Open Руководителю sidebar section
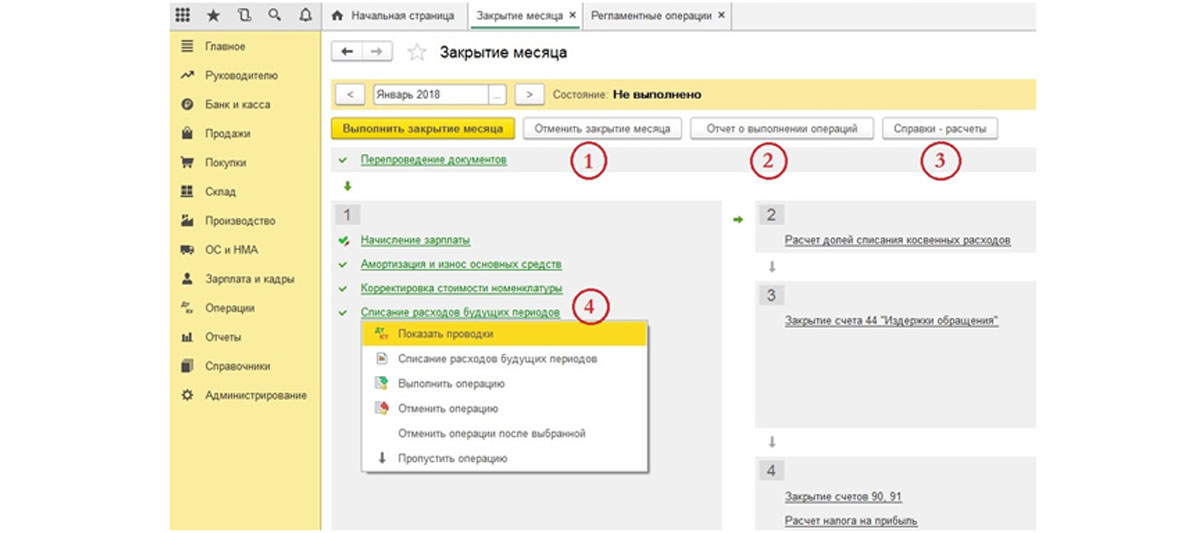Viewport: 1200px width, 533px height. pyautogui.click(x=241, y=76)
